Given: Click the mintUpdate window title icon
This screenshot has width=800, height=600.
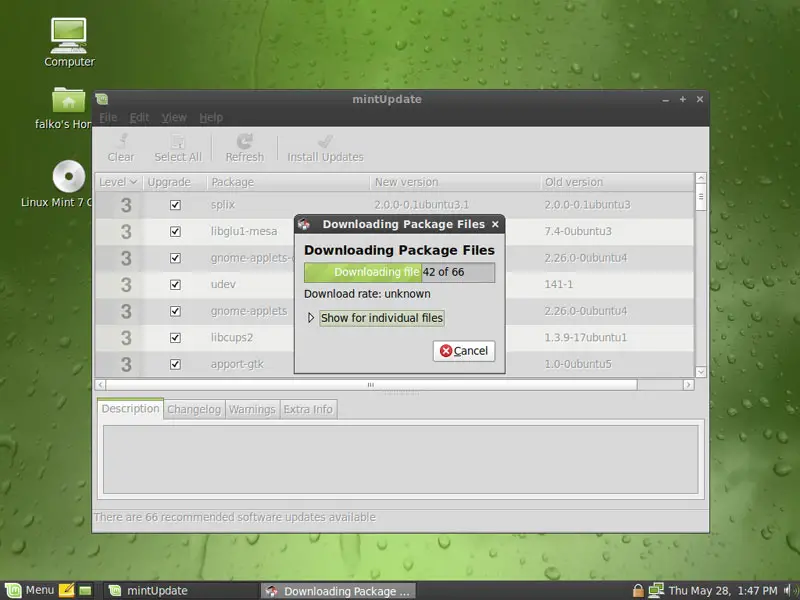Looking at the screenshot, I should click(x=102, y=99).
